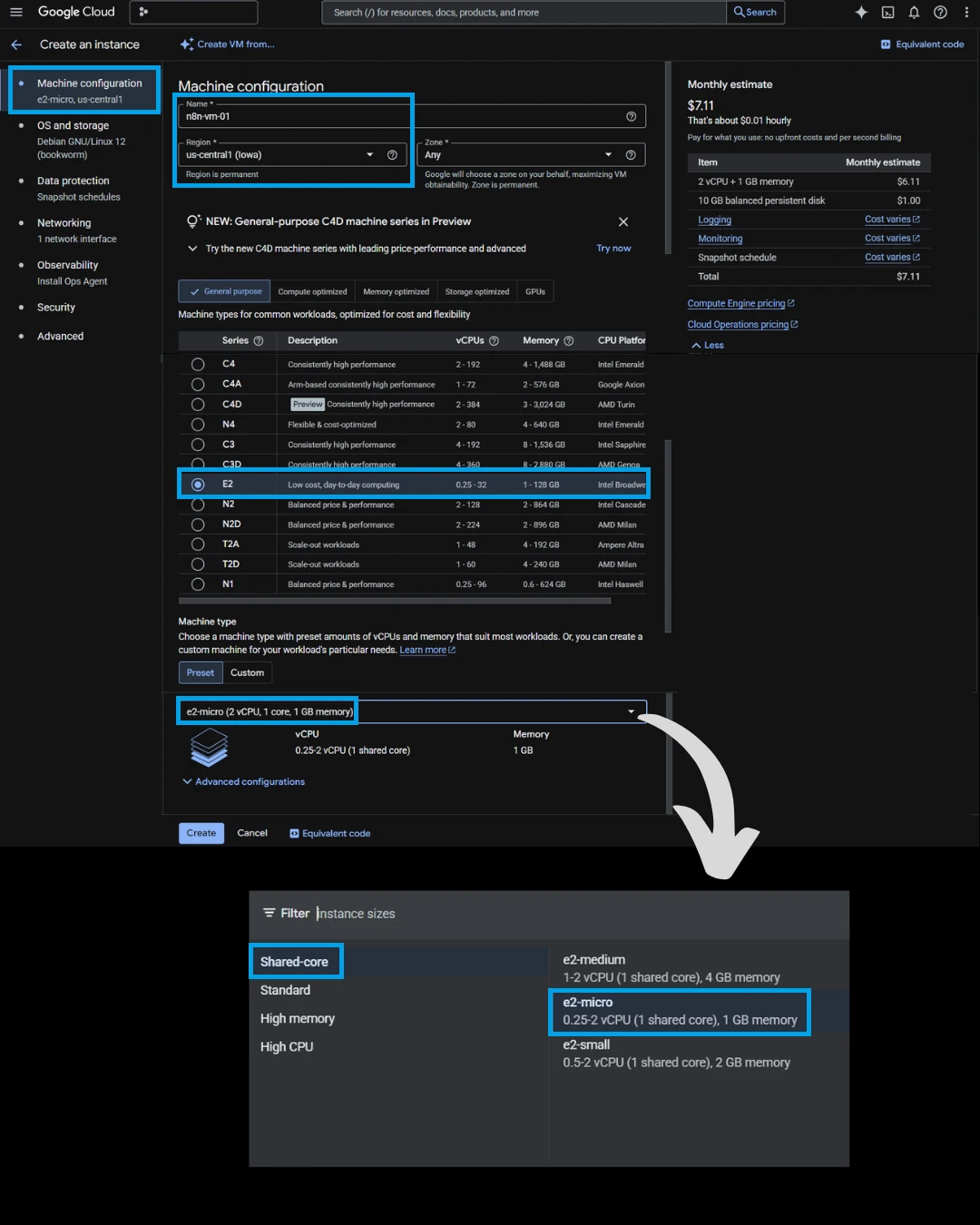Dismiss the C4D machine series notice
Viewport: 980px width, 1225px height.
(623, 221)
